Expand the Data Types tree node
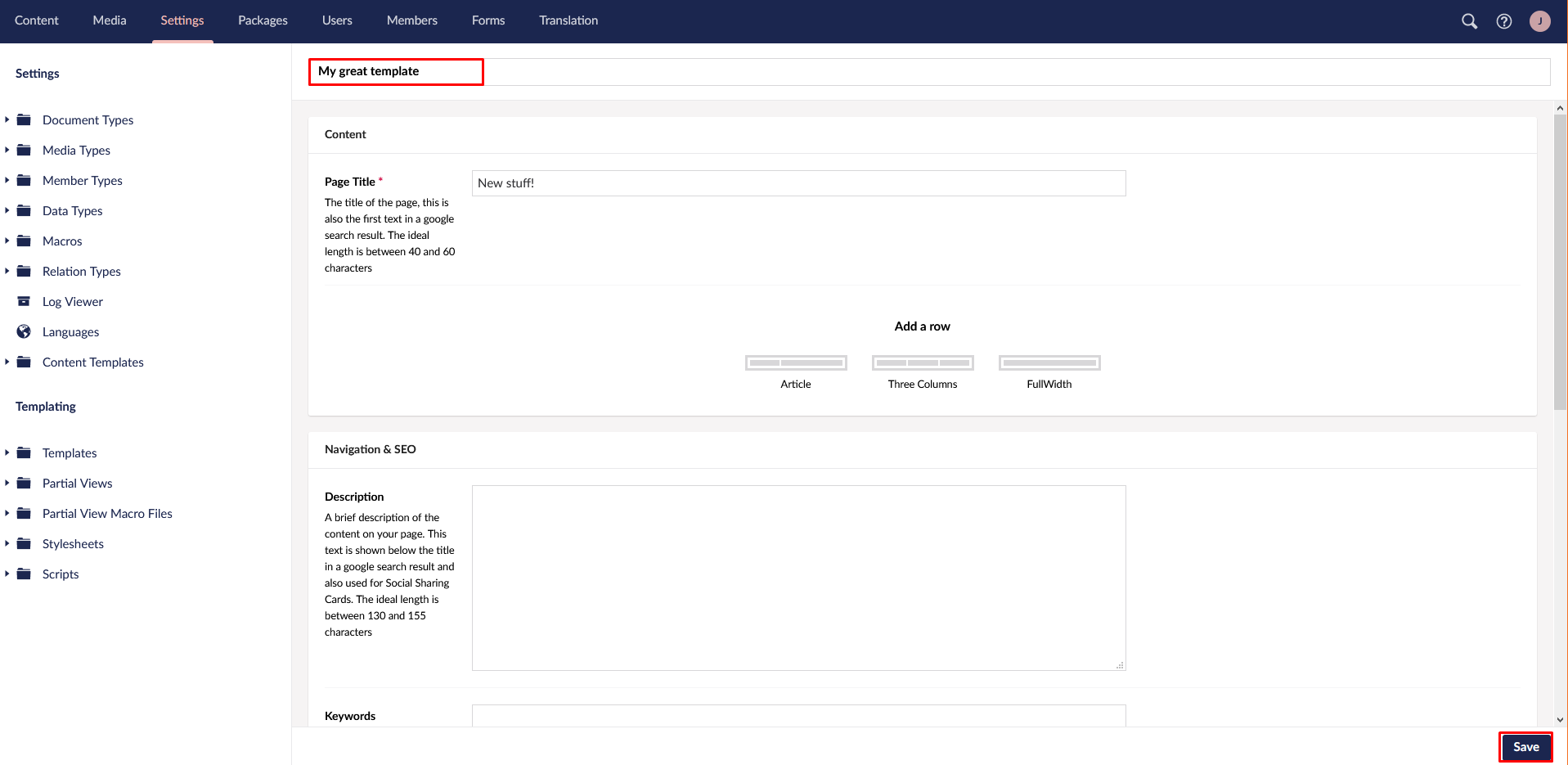1568x765 pixels. pos(7,210)
